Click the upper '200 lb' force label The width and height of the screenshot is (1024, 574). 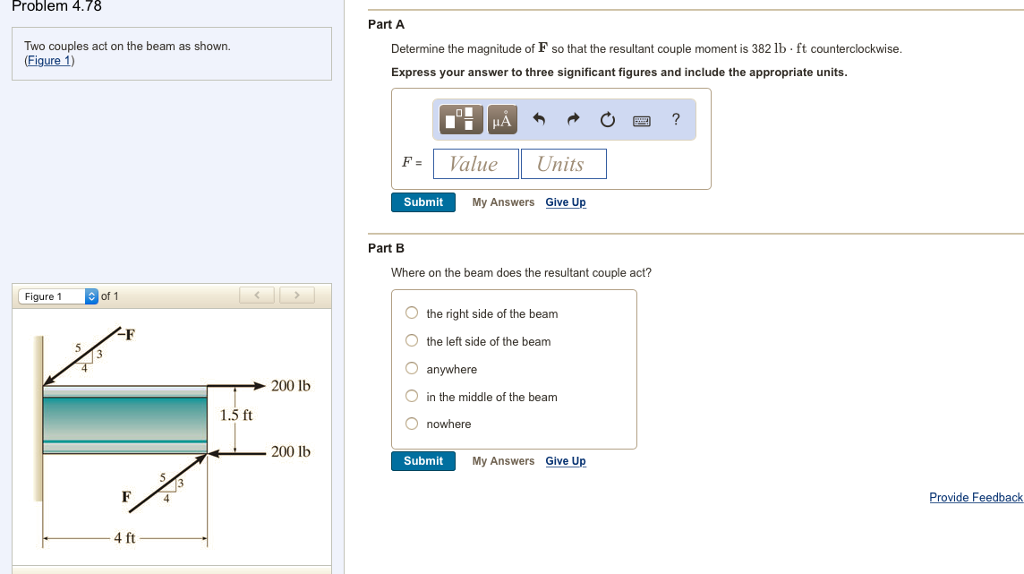(x=291, y=386)
